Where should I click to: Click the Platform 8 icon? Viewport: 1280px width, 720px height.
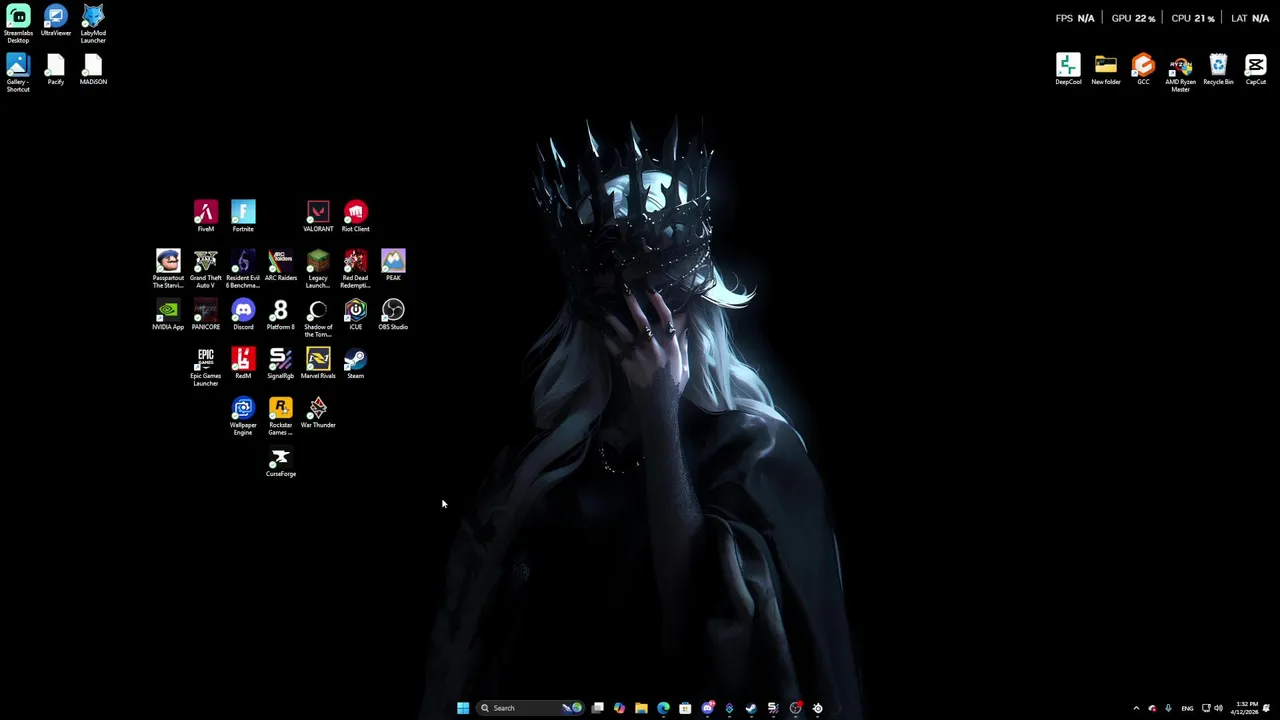(x=281, y=315)
